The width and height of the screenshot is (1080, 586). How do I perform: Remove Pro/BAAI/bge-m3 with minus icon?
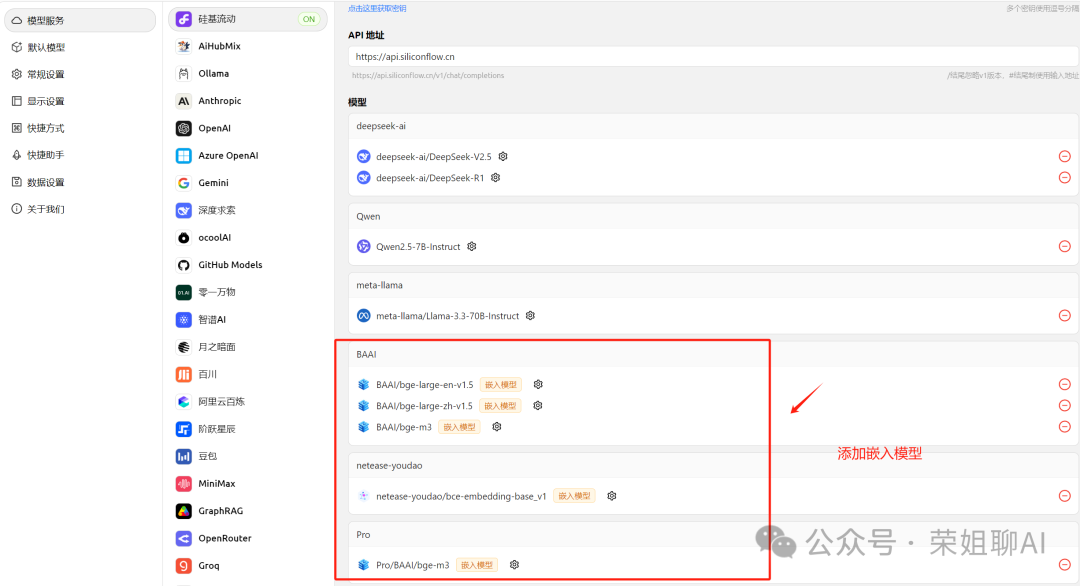tap(1064, 565)
